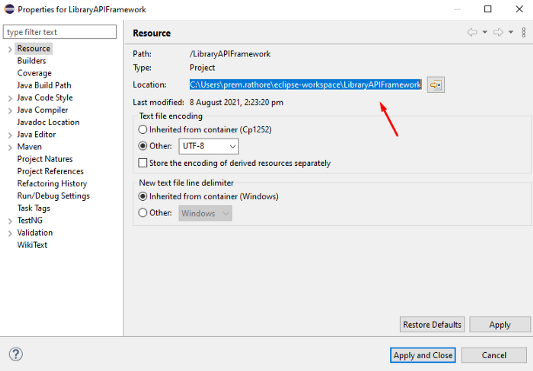Expand the Java Code Style tree node

10,98
